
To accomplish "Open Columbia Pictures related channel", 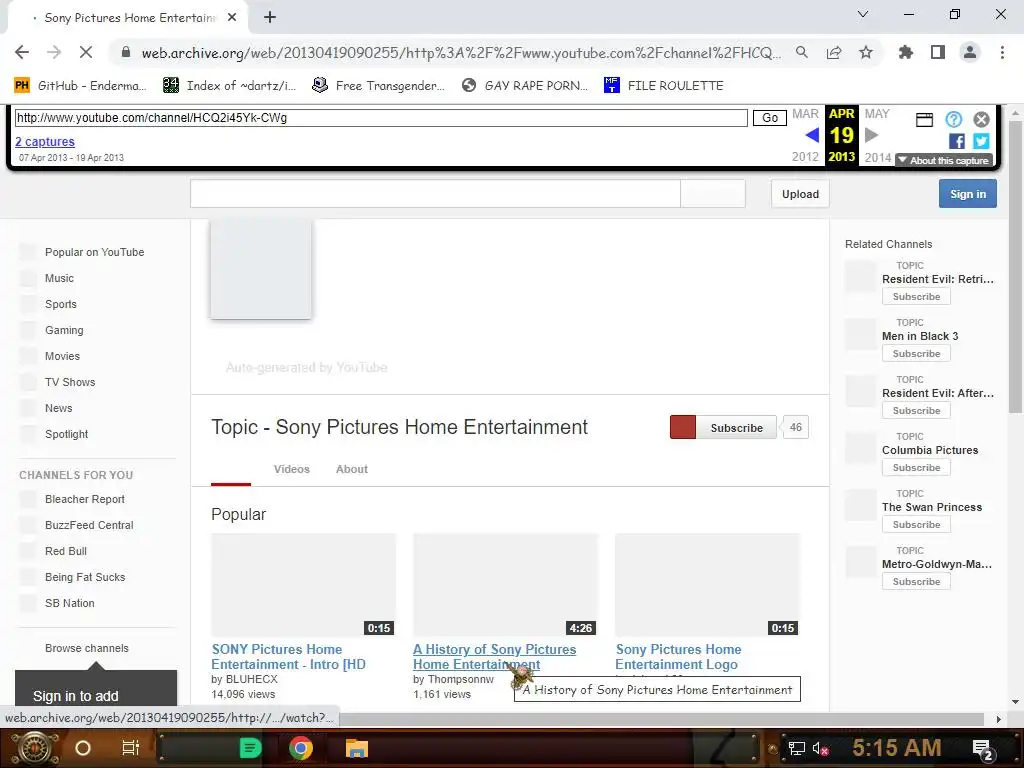I will [x=930, y=450].
